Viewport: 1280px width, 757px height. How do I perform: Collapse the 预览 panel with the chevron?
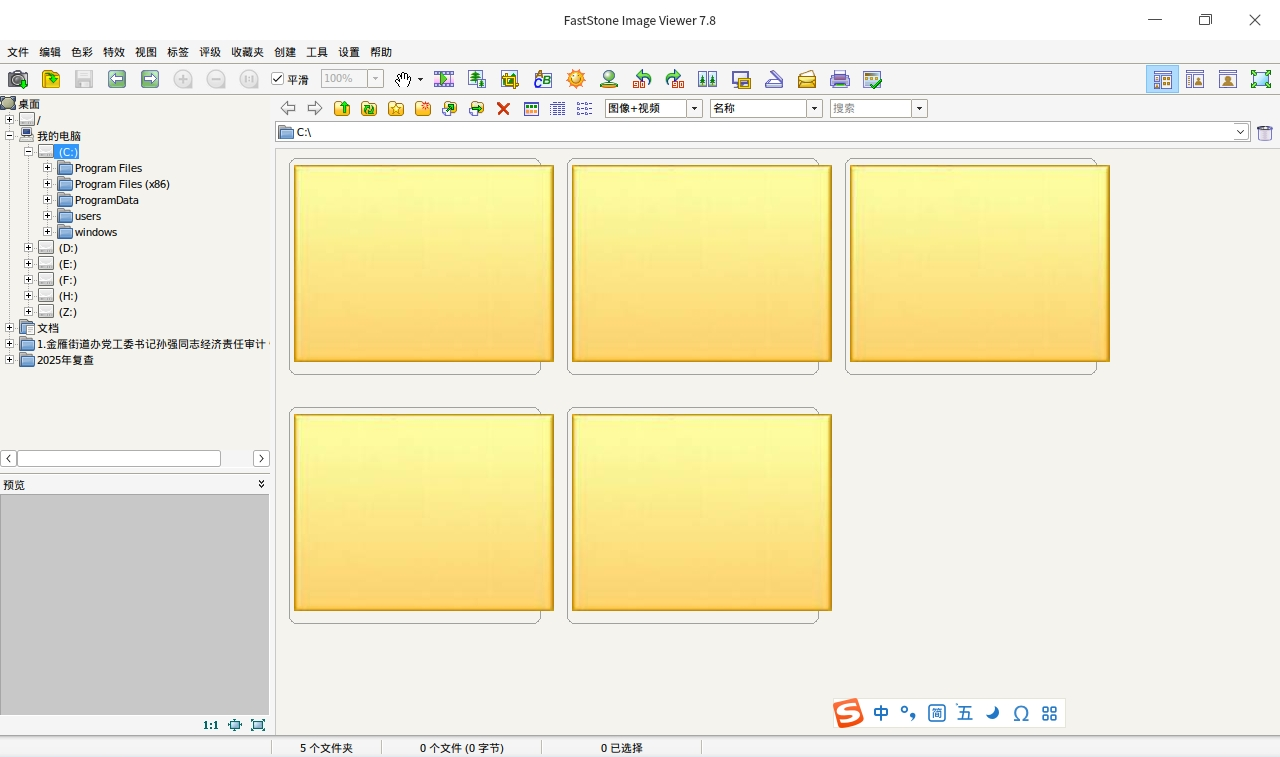(262, 484)
